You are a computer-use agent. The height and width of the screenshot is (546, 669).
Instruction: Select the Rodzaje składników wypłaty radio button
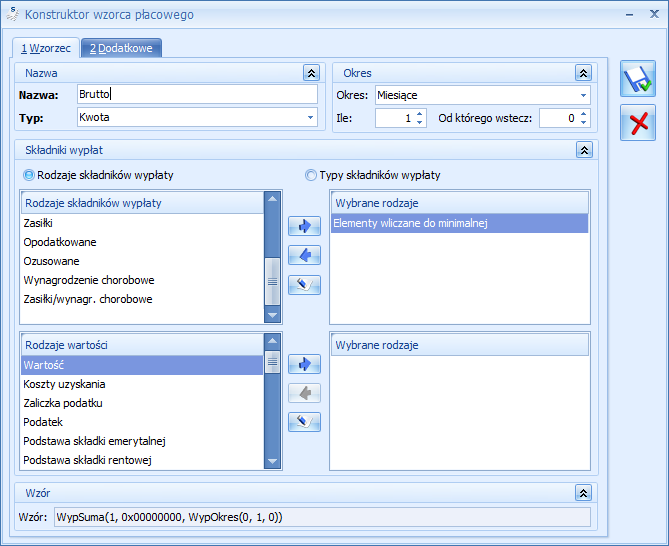point(29,175)
